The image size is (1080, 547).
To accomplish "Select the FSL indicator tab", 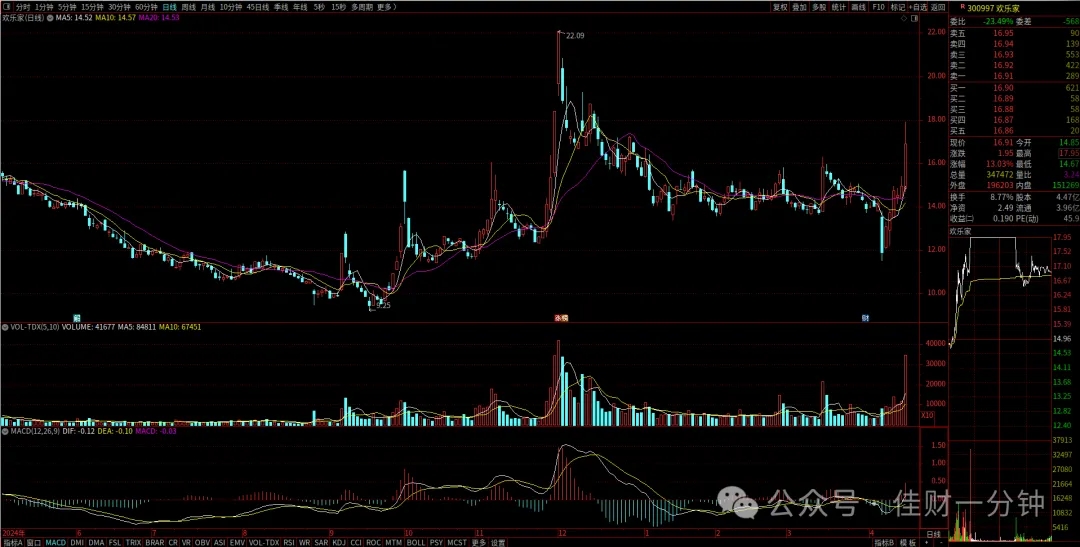I will click(115, 542).
